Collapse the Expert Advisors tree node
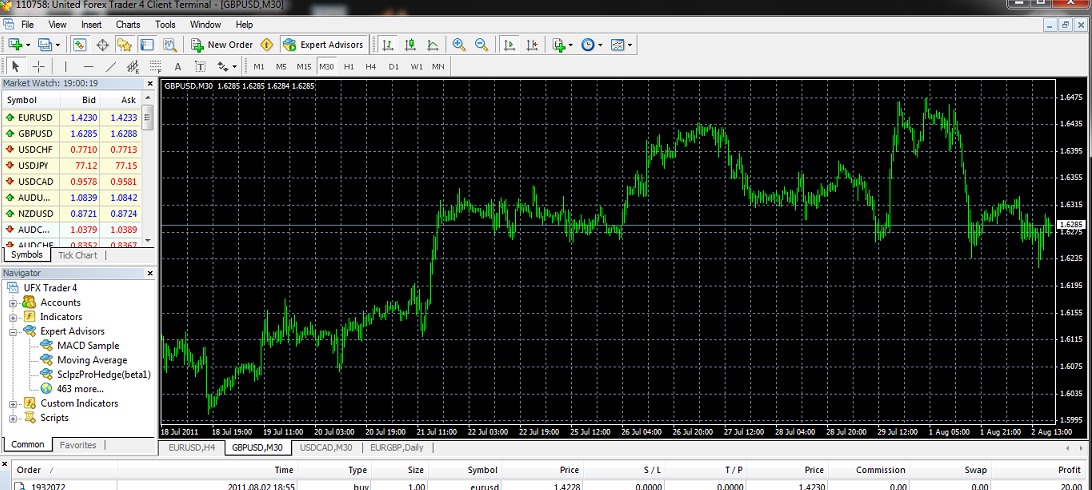Screen dimensions: 1092x490 13,332
